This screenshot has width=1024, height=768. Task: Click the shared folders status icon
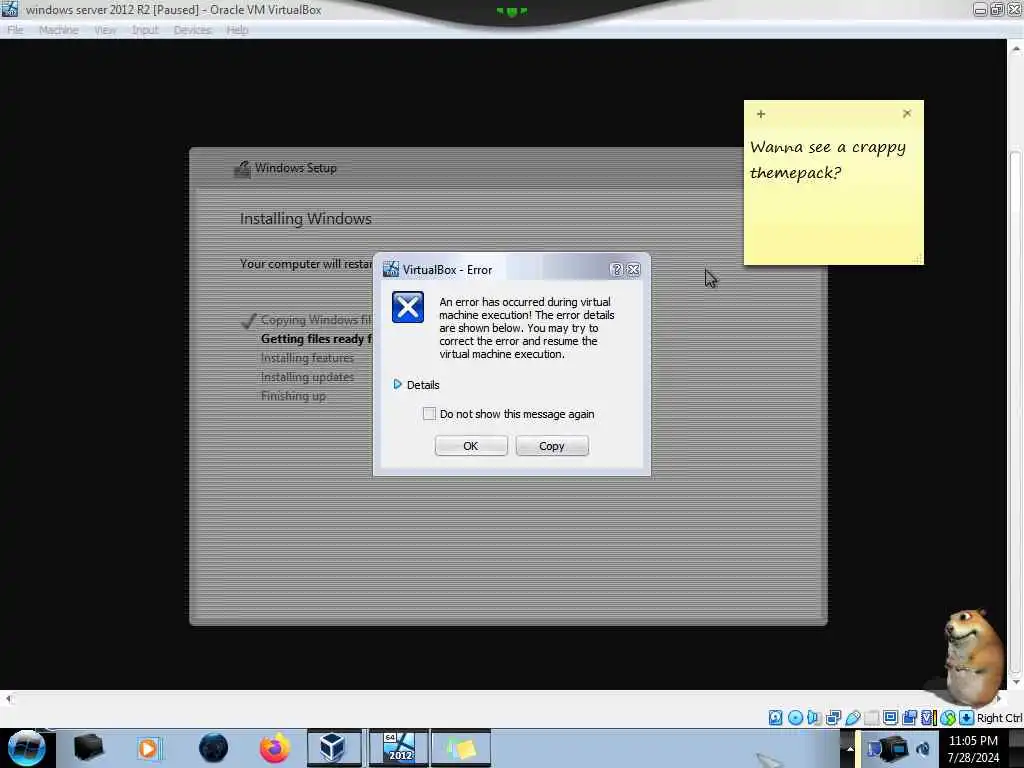872,718
